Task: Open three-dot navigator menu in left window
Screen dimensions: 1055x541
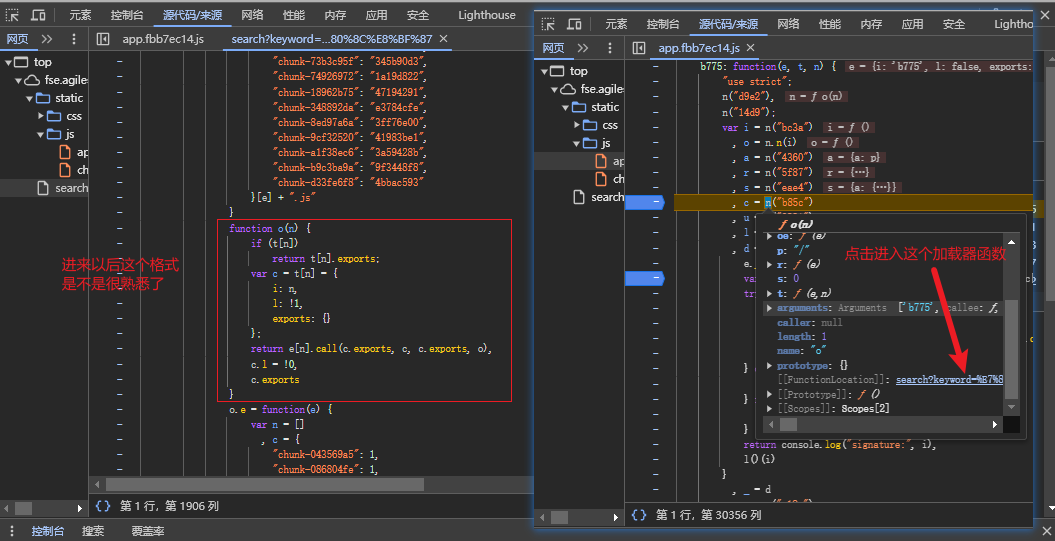Action: 74,39
